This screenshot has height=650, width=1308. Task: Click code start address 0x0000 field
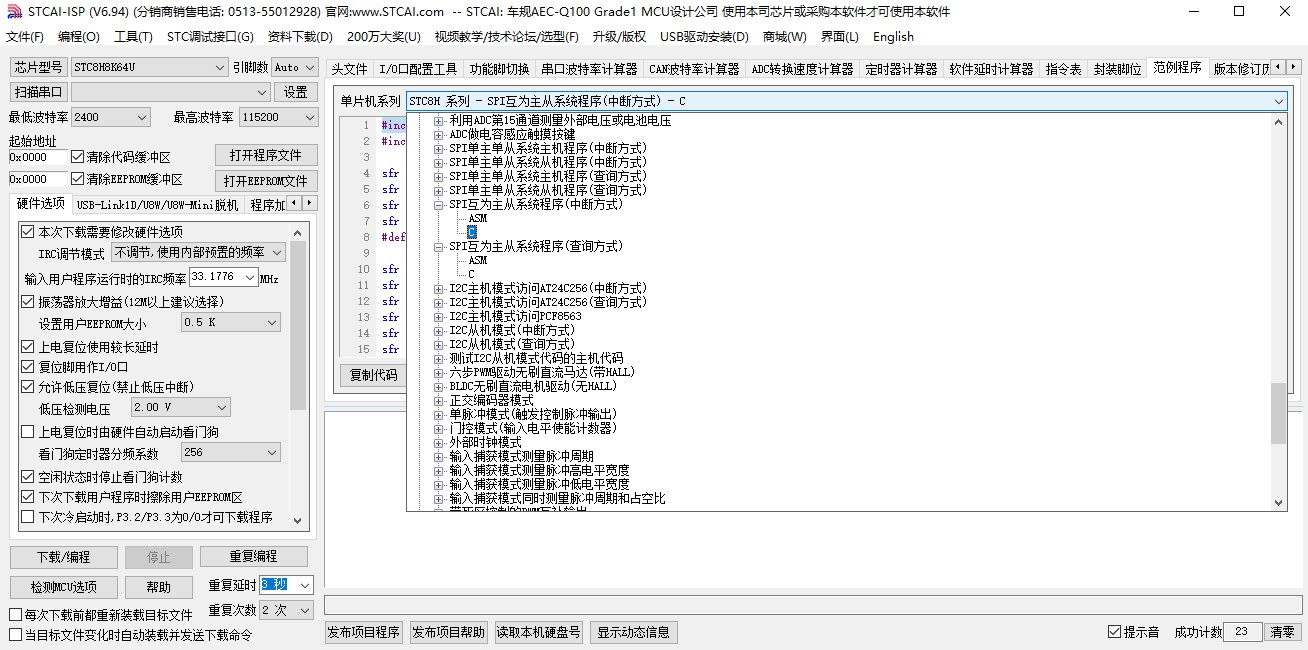pos(38,157)
